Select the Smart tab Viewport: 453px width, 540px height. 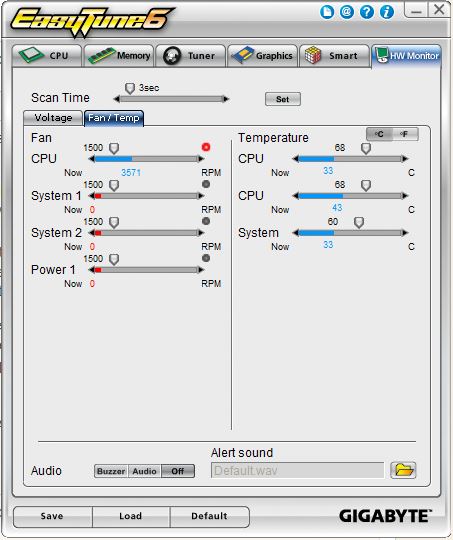click(334, 55)
